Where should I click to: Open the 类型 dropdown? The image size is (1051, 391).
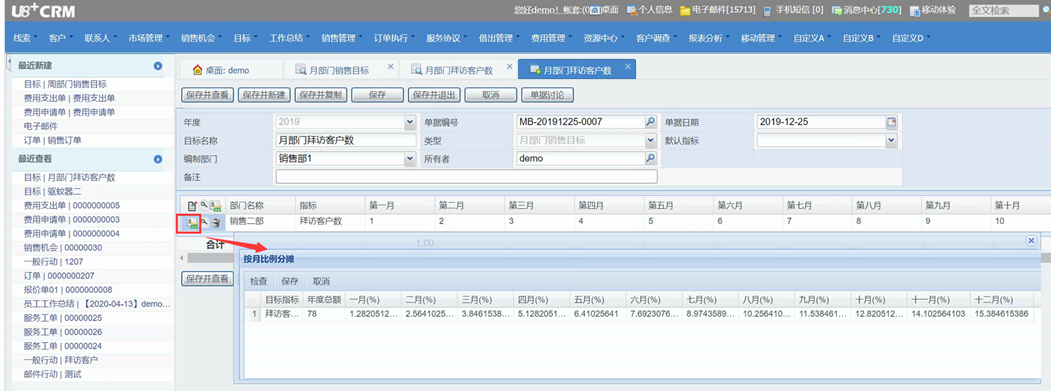tap(650, 140)
